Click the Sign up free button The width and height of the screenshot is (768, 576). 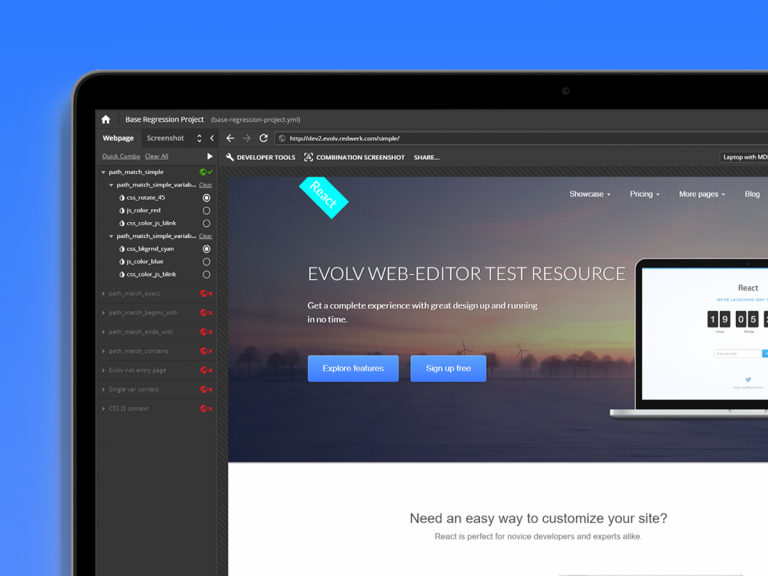(x=448, y=368)
